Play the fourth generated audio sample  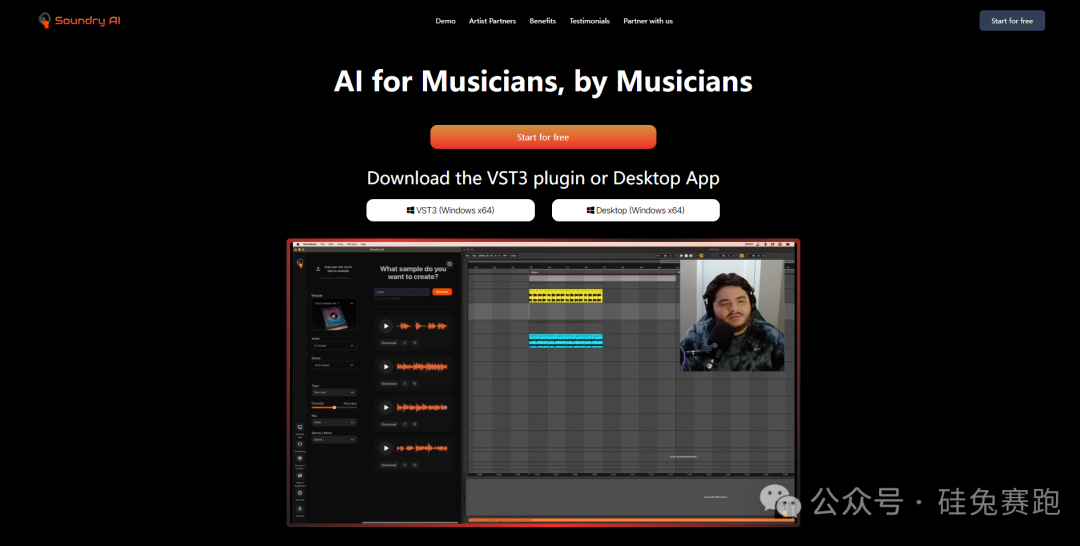click(x=386, y=448)
